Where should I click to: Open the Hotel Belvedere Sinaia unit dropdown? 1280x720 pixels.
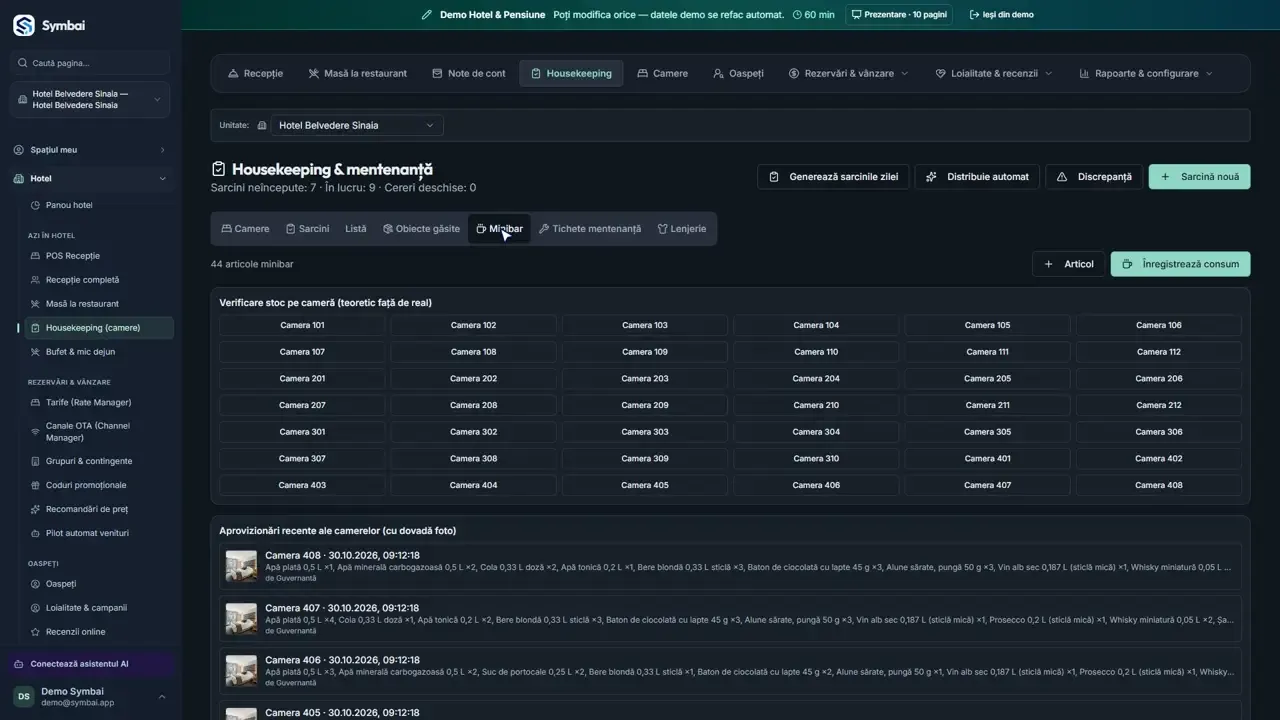pos(356,125)
